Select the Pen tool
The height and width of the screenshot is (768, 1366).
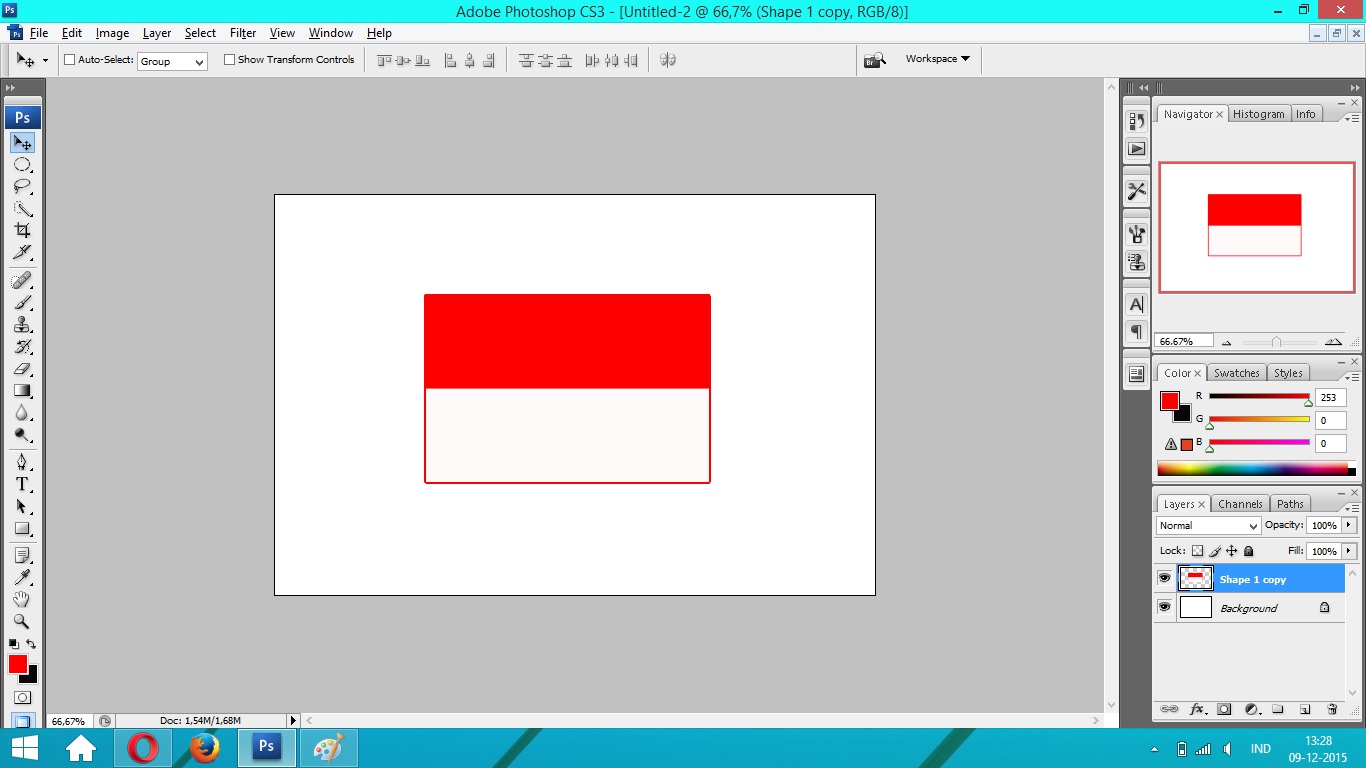click(x=22, y=462)
